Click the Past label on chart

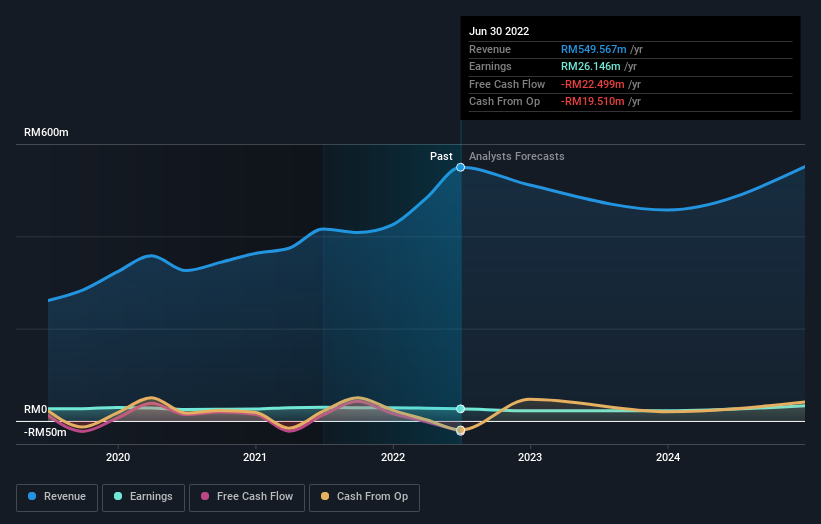[441, 156]
